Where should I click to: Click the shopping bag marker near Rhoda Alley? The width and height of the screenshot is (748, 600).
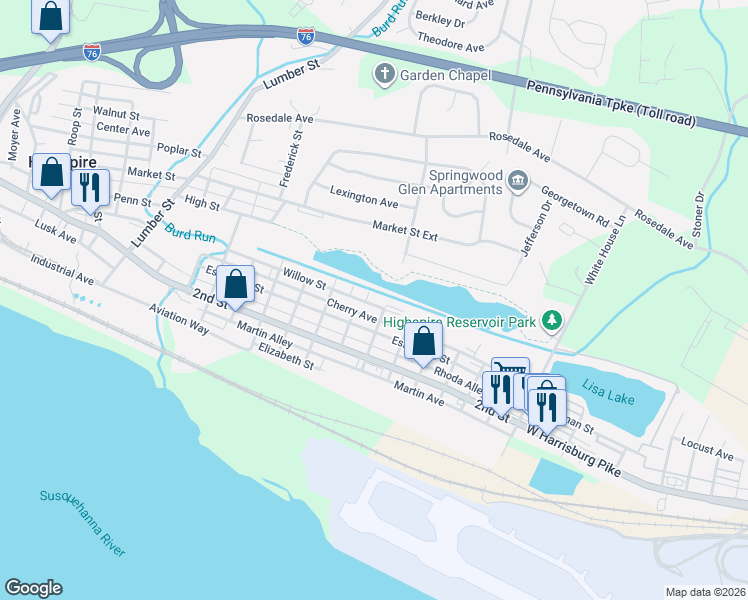tap(423, 345)
